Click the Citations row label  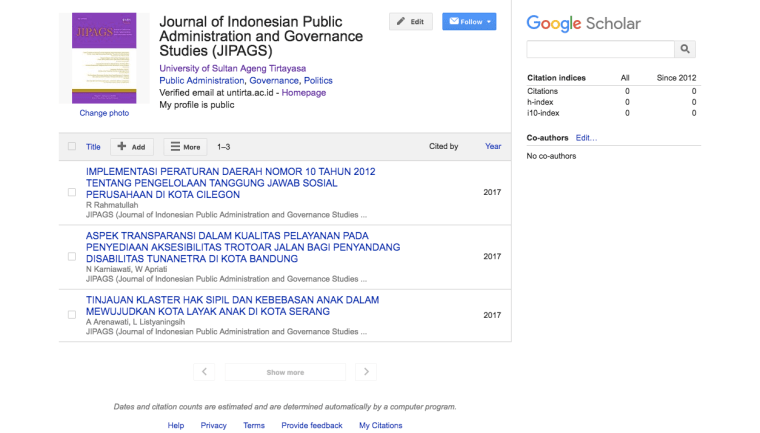(542, 91)
